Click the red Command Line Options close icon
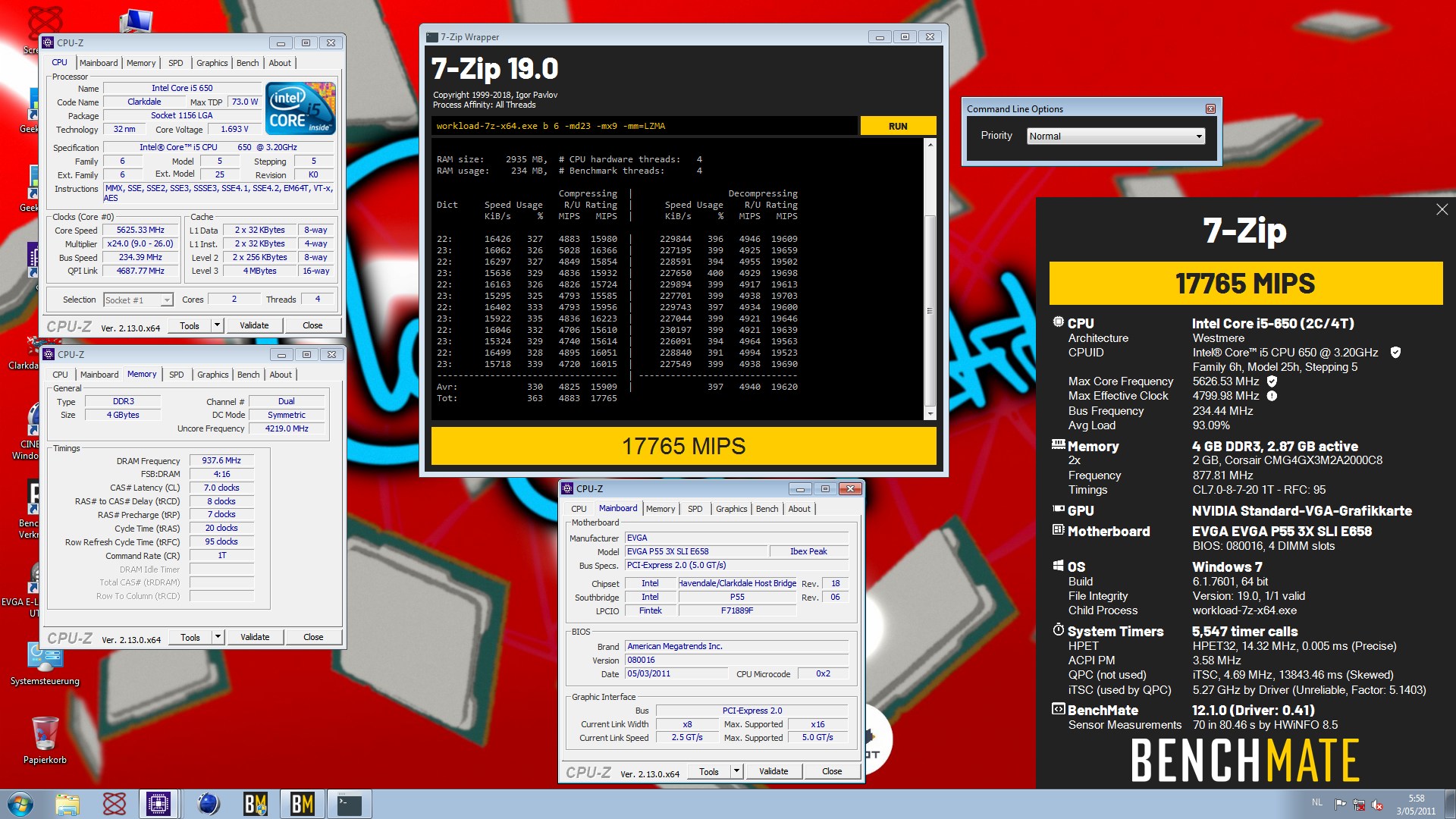The width and height of the screenshot is (1456, 819). pyautogui.click(x=1210, y=109)
